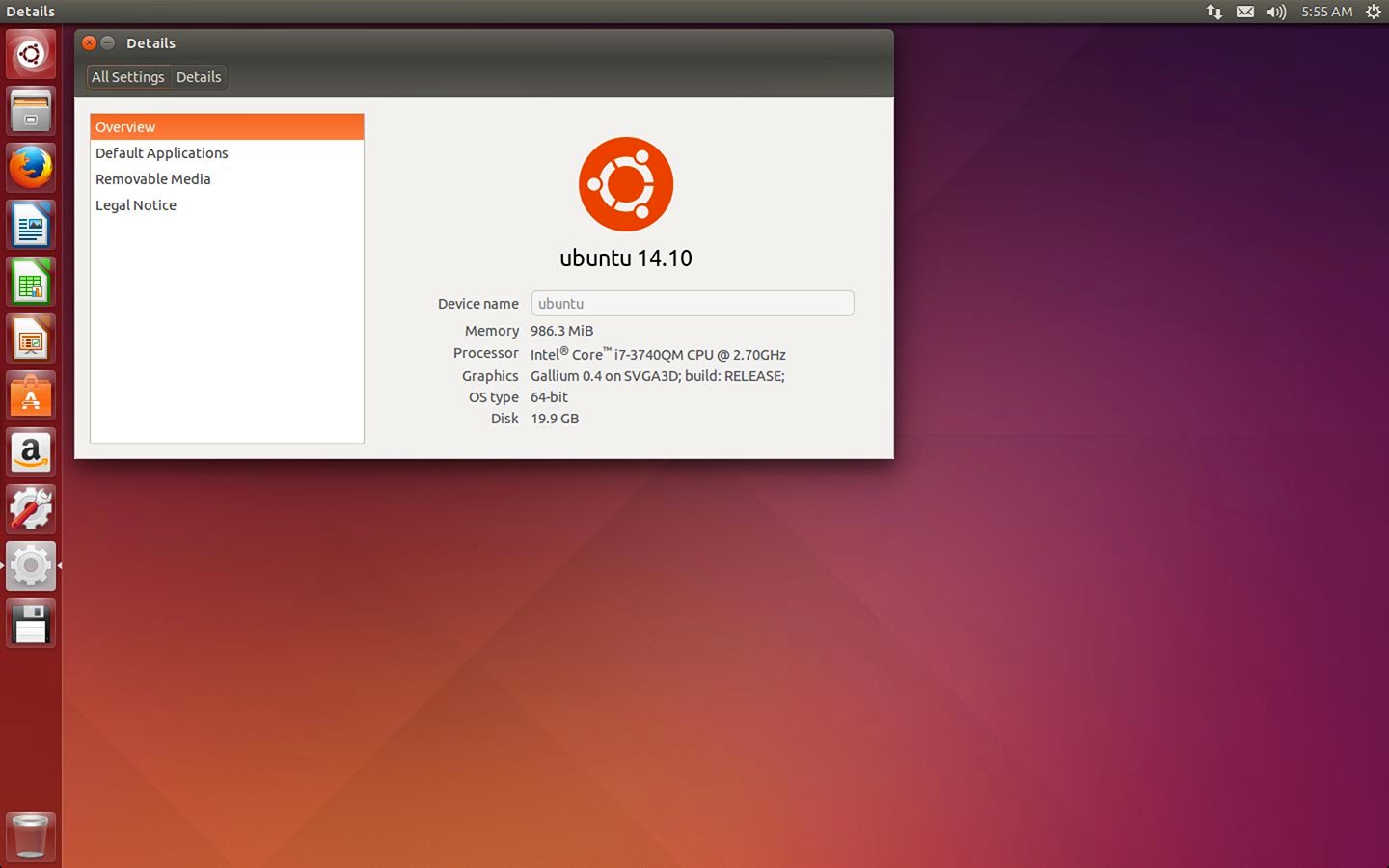Click the 'Disk' label
Viewport: 1389px width, 868px height.
(504, 419)
